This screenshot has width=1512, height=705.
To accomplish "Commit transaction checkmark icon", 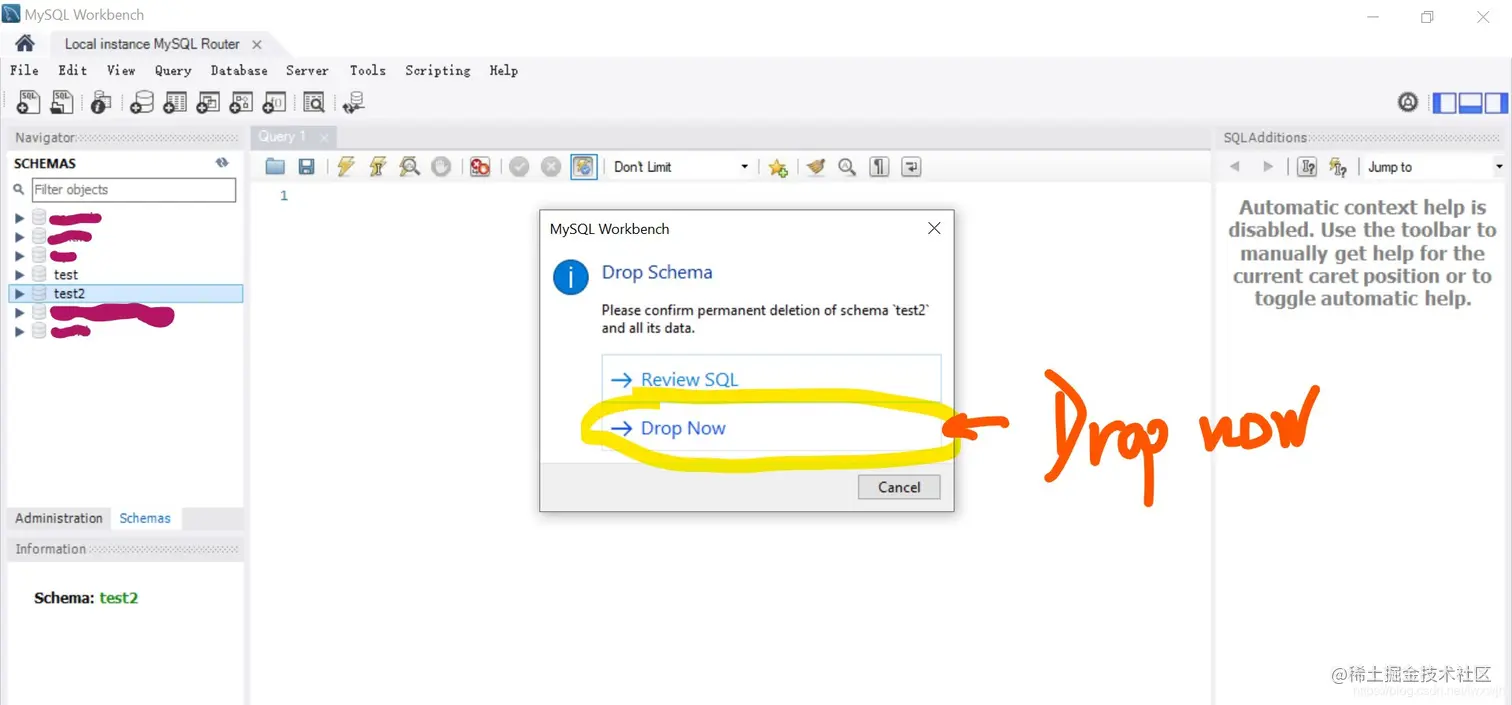I will 519,167.
